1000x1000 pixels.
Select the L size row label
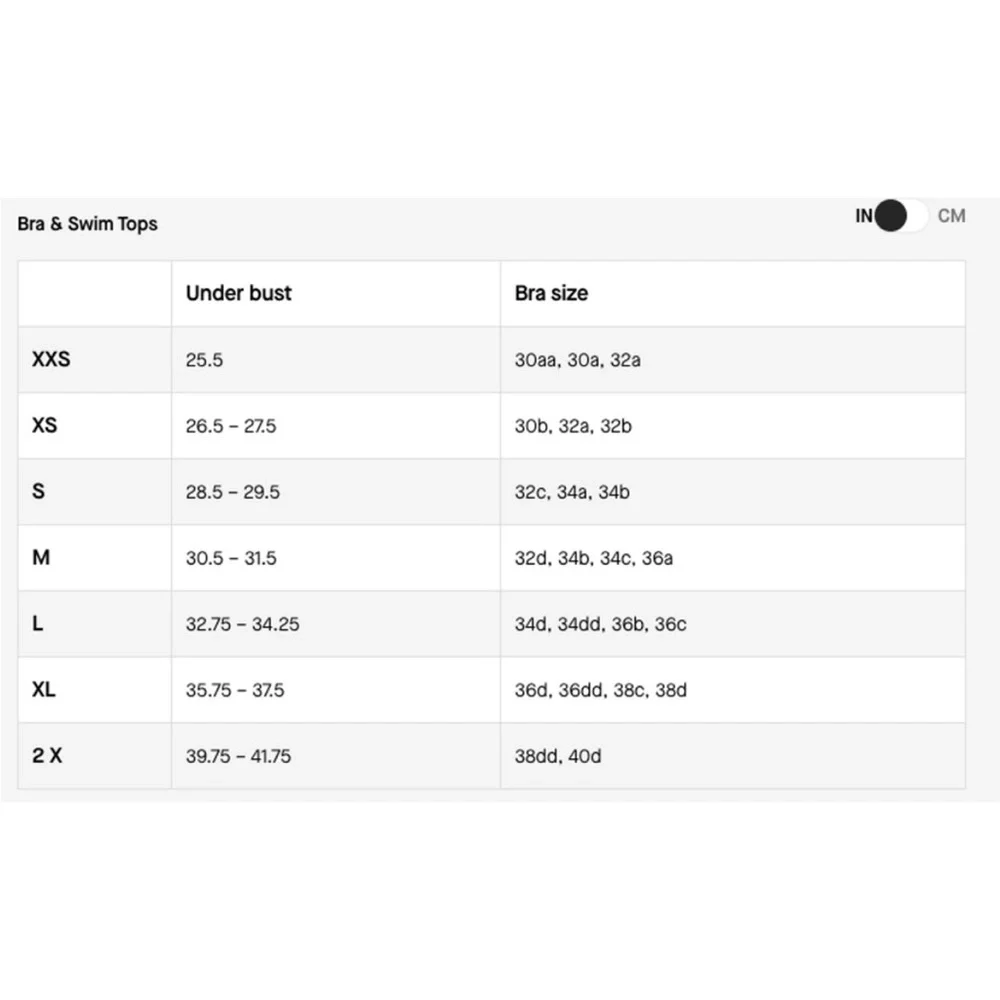[x=38, y=623]
